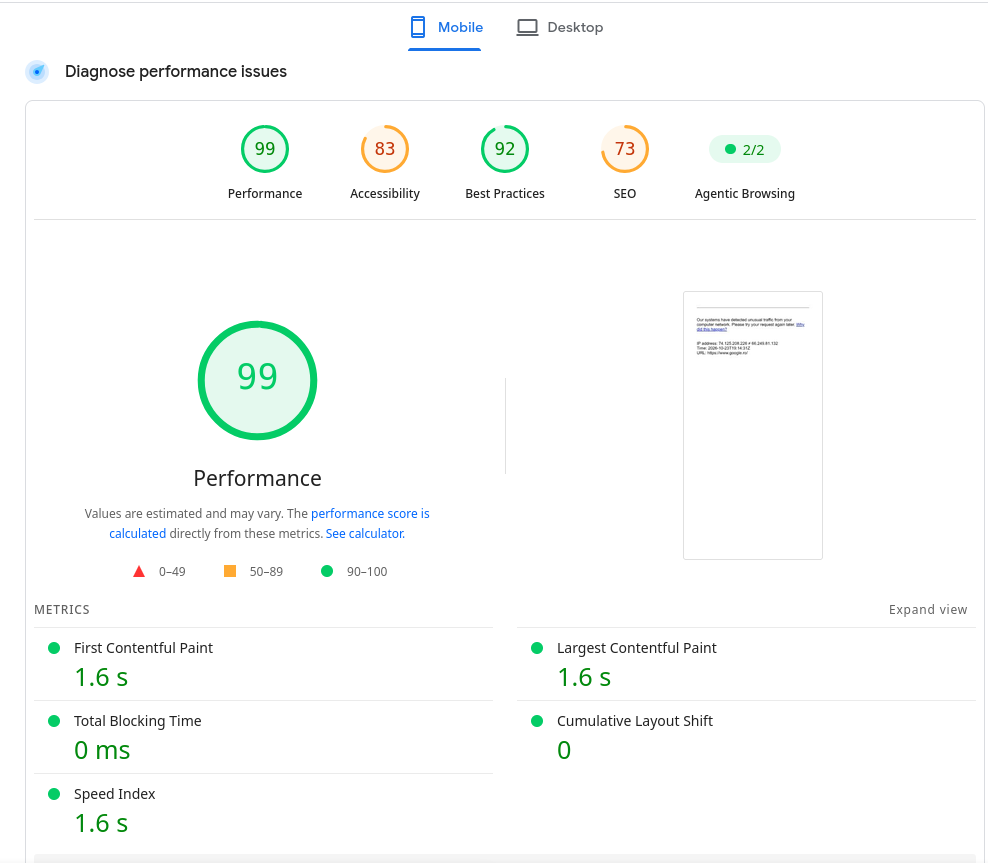
Task: Open the See calculator link
Action: click(x=365, y=534)
